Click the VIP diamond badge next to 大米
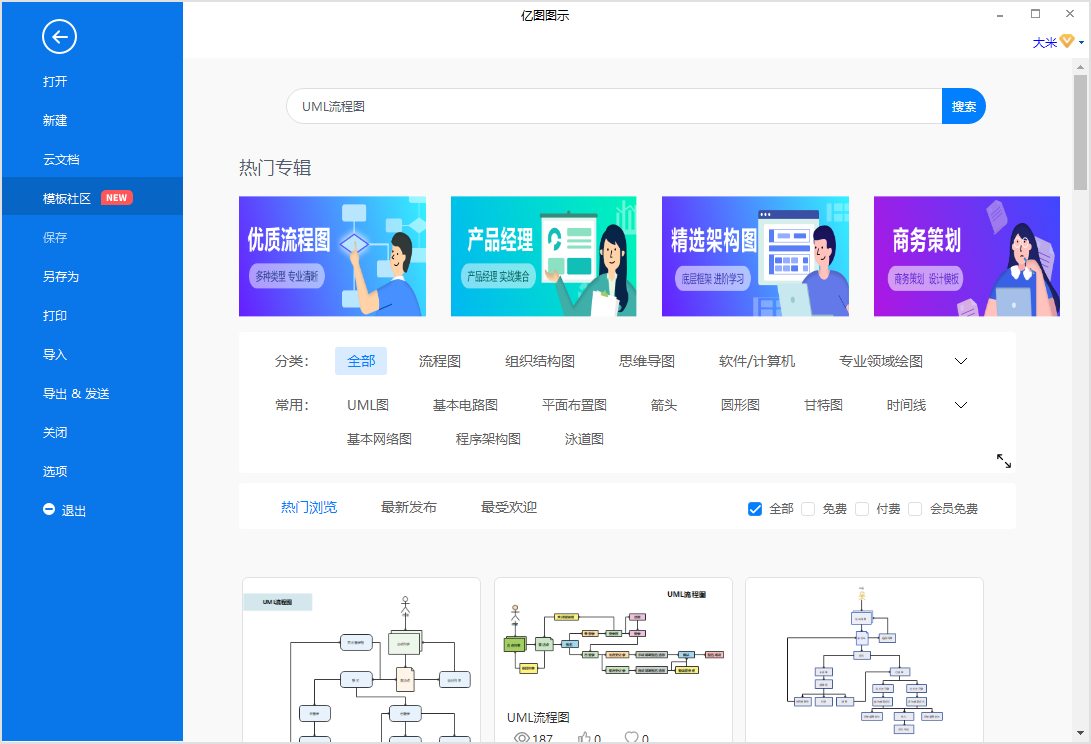Viewport: 1091px width, 744px height. (1067, 42)
